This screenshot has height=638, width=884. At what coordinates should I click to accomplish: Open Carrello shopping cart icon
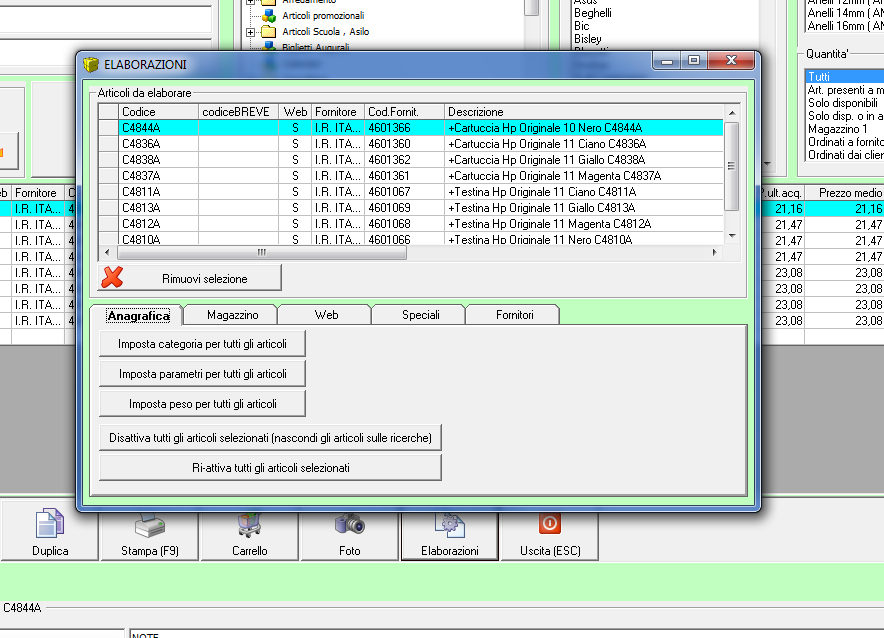pos(249,525)
